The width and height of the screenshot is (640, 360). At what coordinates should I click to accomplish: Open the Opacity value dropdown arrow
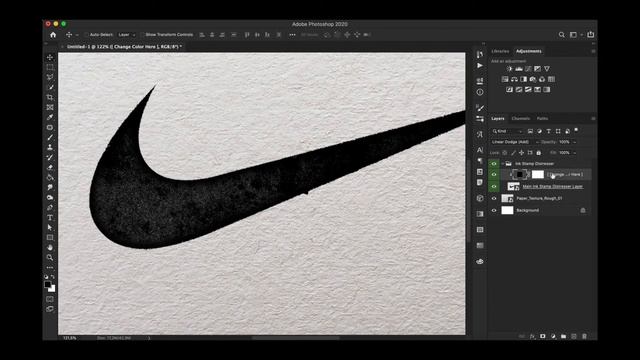(x=575, y=142)
